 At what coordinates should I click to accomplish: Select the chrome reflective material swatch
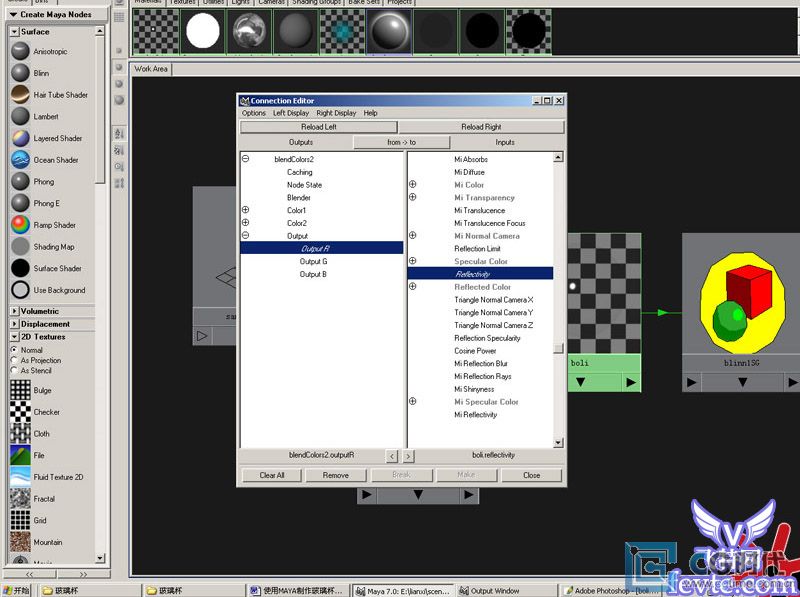coord(249,31)
